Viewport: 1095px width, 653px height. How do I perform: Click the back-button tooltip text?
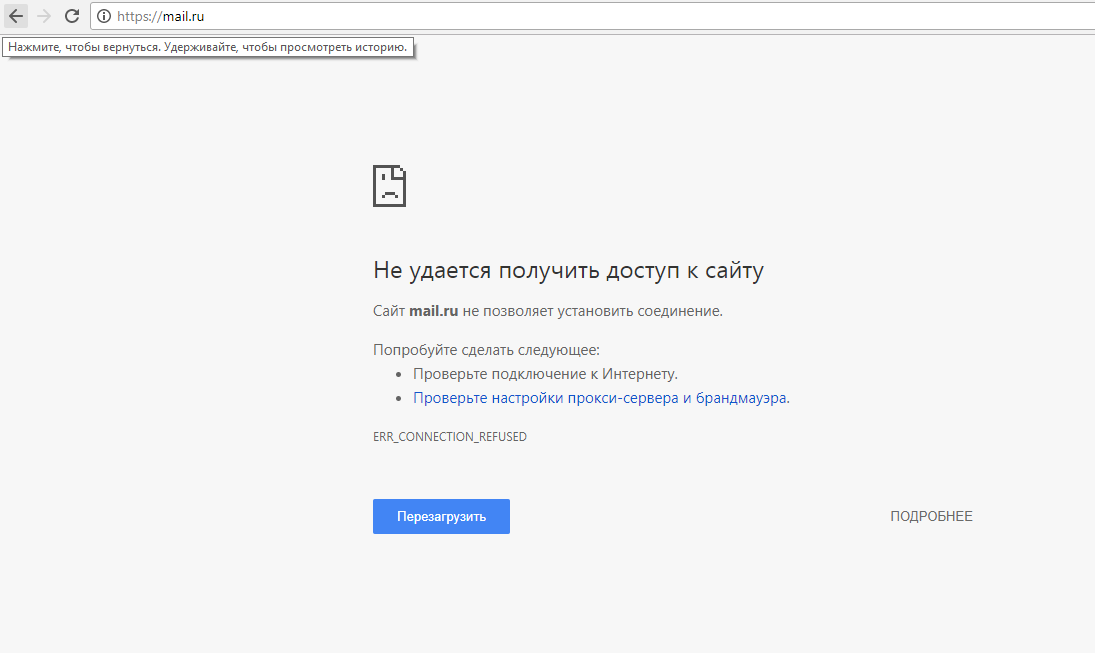click(207, 47)
